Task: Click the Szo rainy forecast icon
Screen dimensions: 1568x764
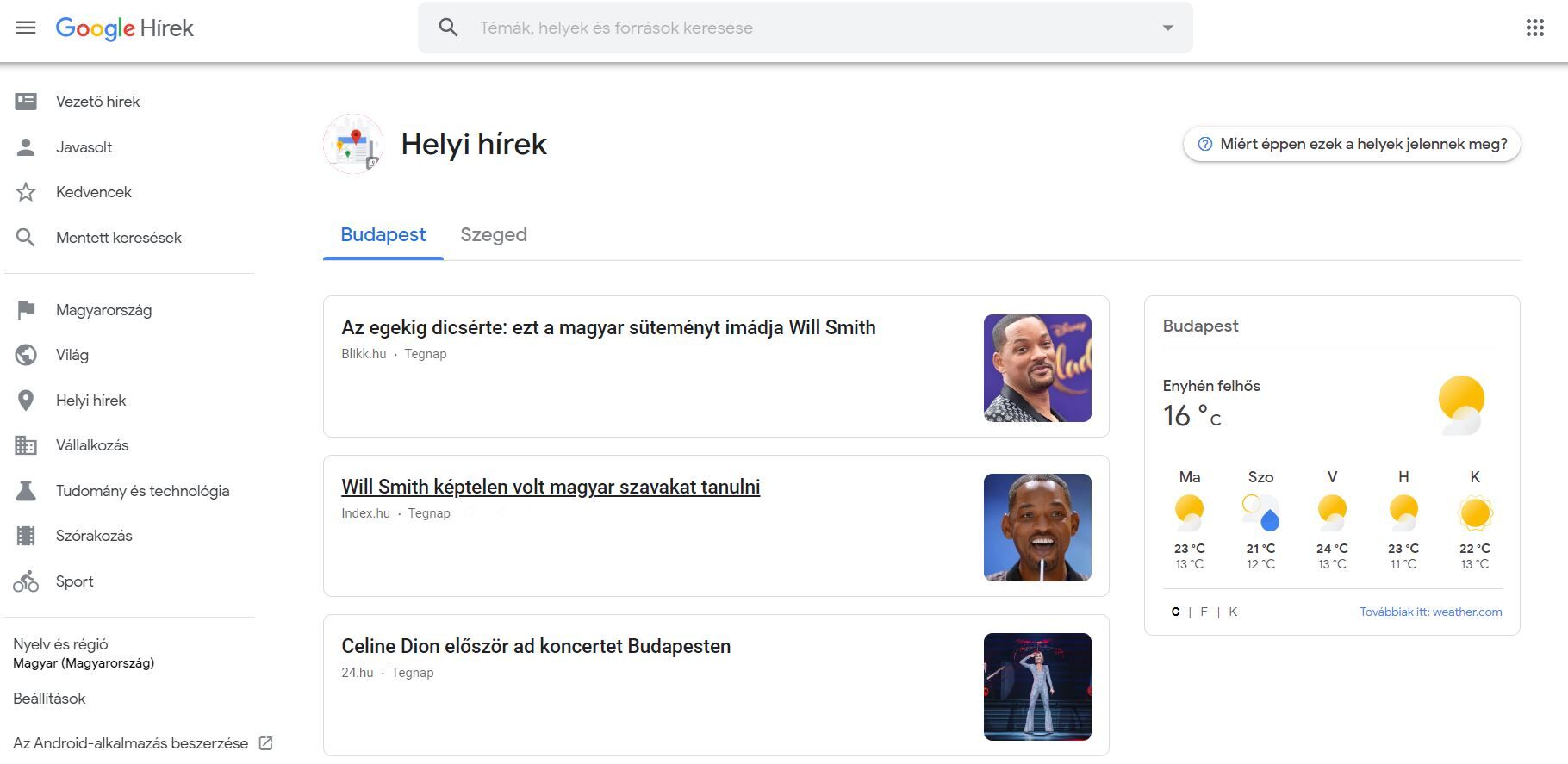Action: (x=1260, y=512)
